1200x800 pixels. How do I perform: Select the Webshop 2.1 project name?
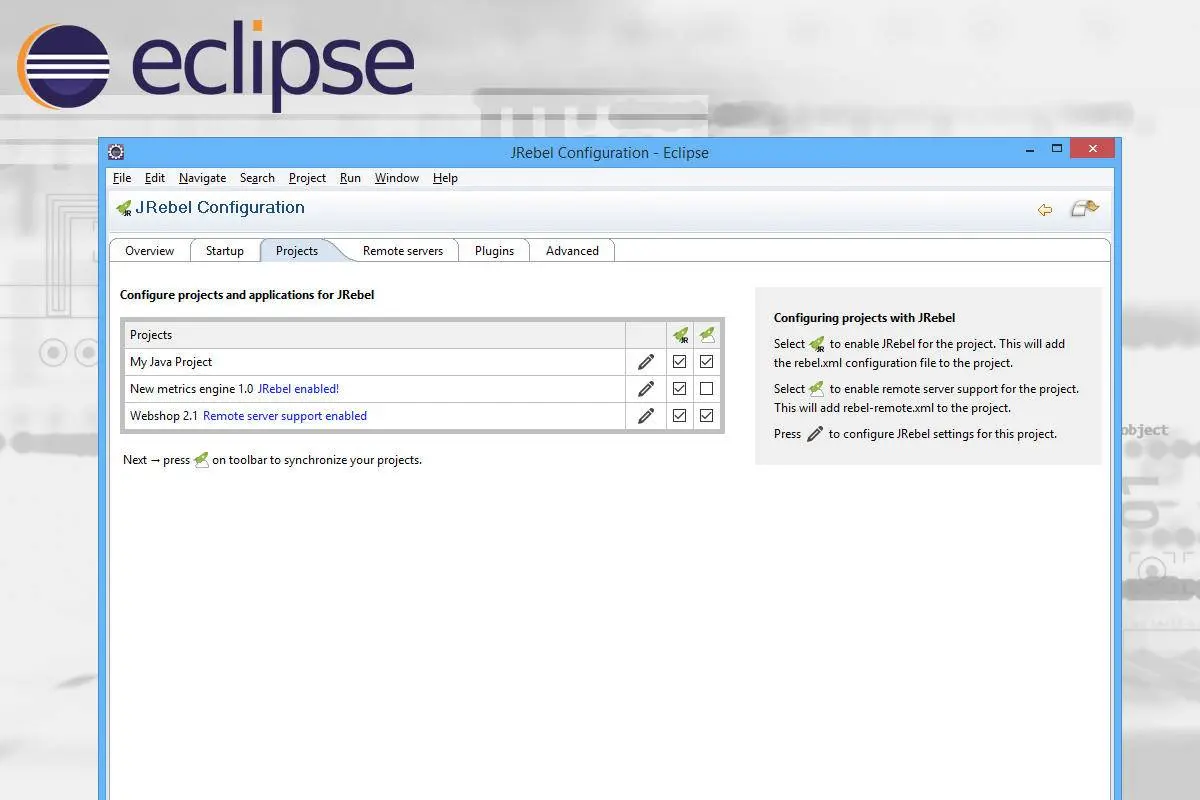[164, 416]
